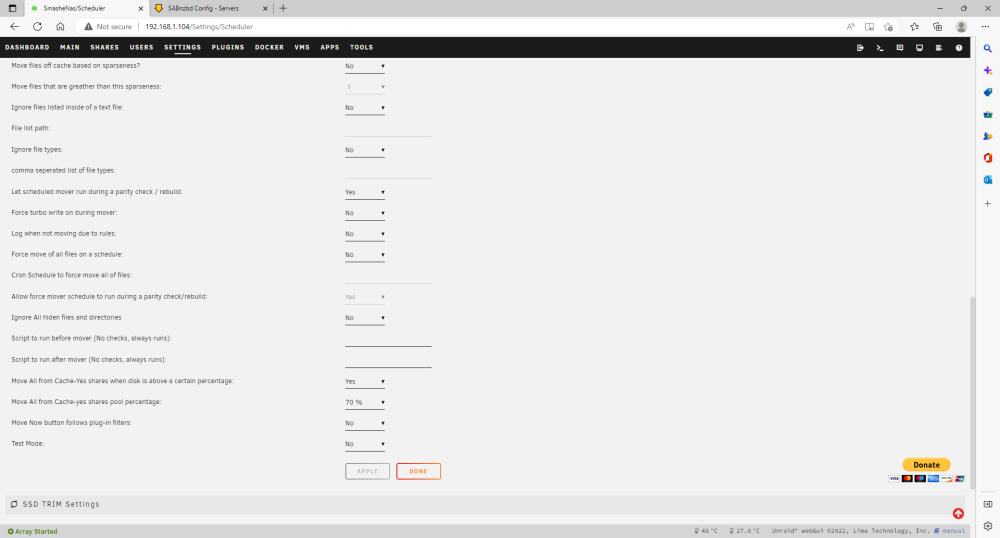The width and height of the screenshot is (1000, 538).
Task: Click the browser refresh icon
Action: [x=38, y=27]
